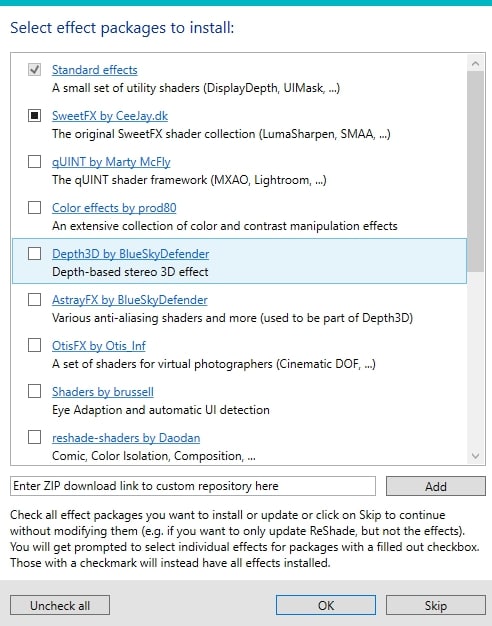Enable reshade-shaders by Daodan checkbox

(x=34, y=437)
